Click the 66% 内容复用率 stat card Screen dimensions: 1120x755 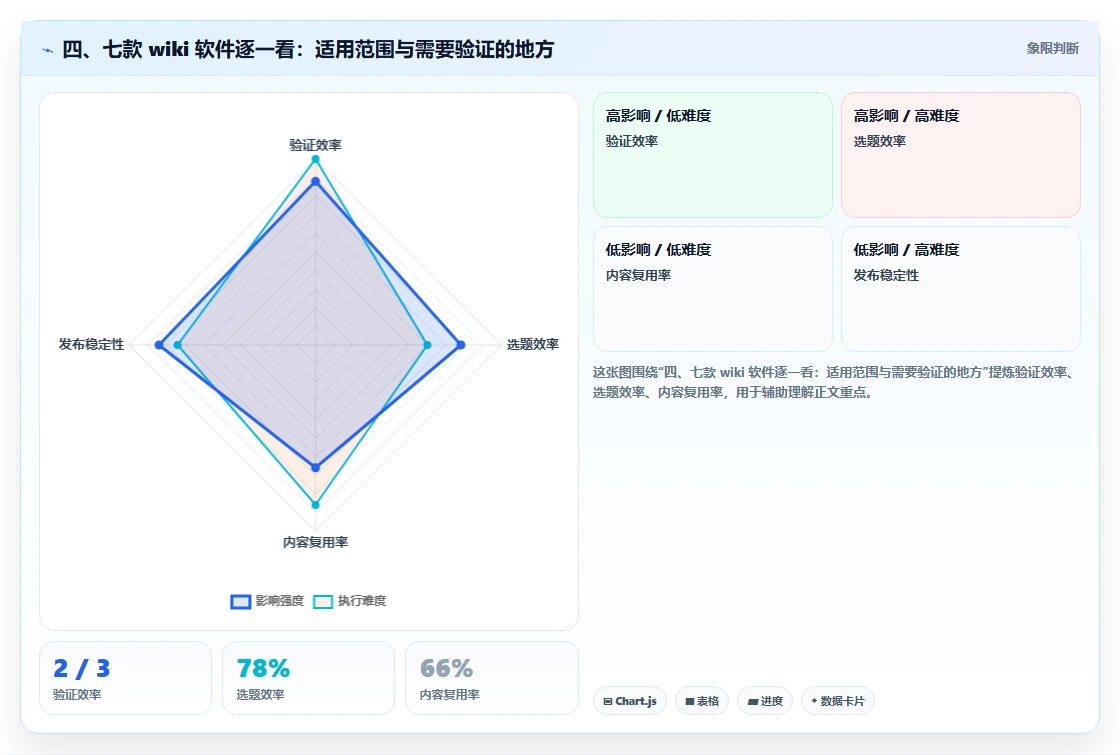click(x=491, y=678)
